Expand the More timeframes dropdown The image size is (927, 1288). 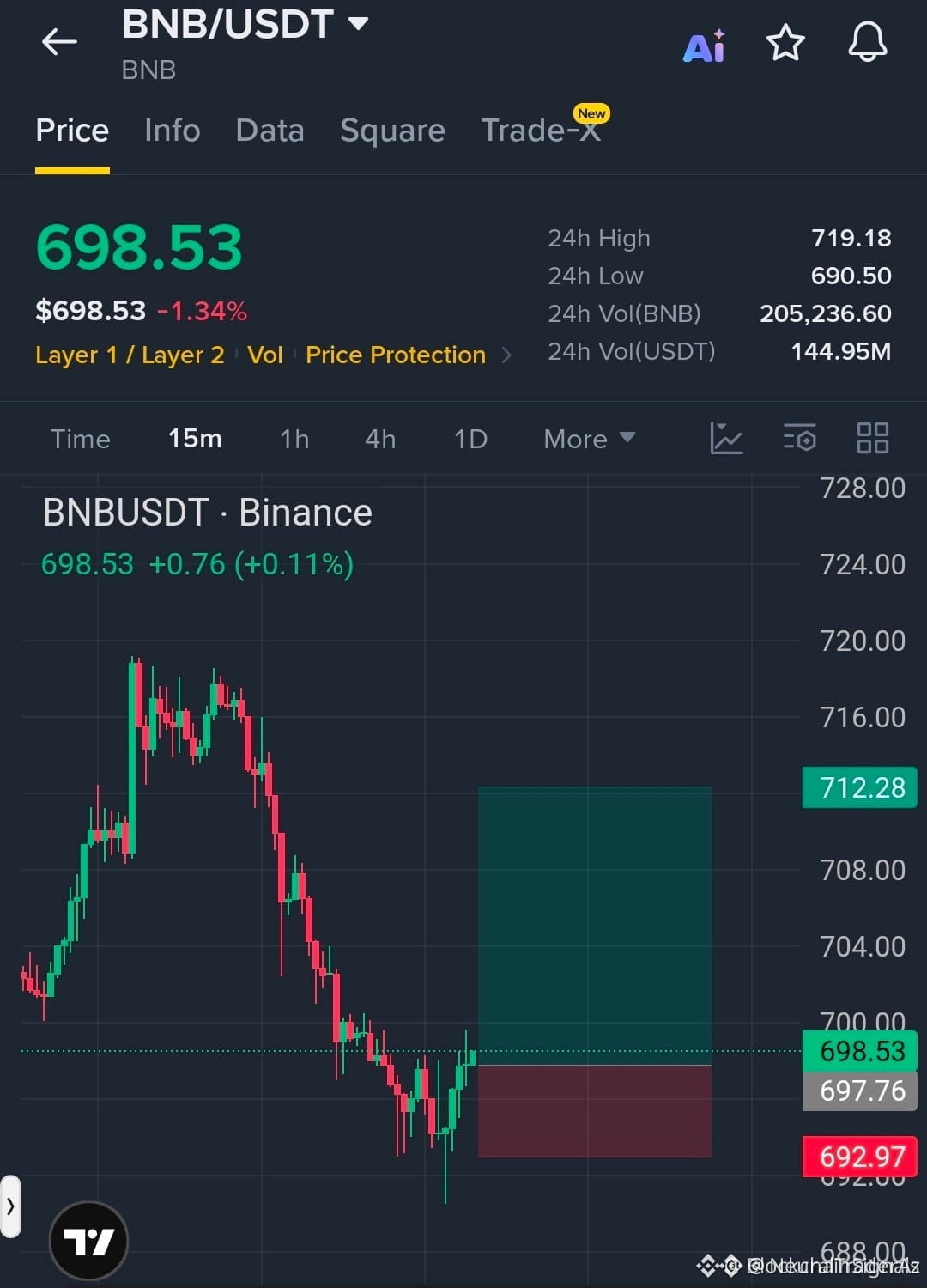589,439
